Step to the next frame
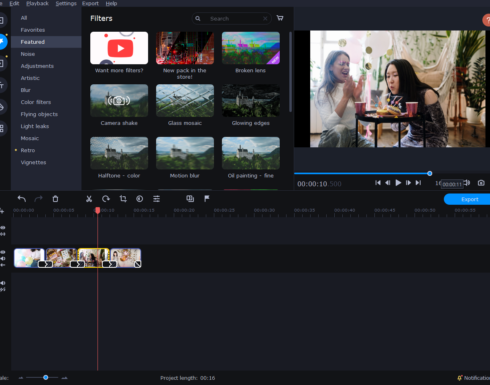 coord(408,183)
